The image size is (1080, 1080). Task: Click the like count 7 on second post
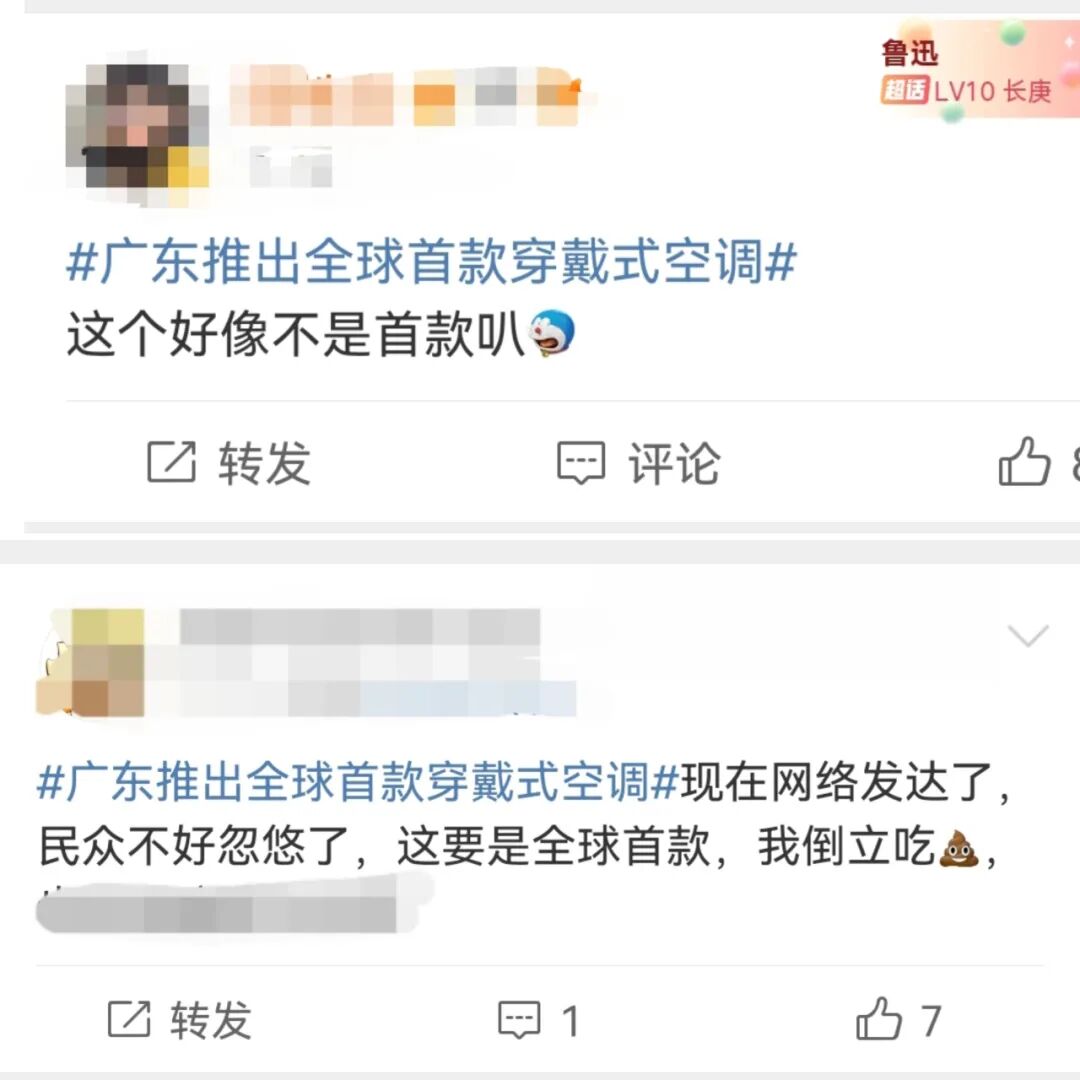(931, 1020)
